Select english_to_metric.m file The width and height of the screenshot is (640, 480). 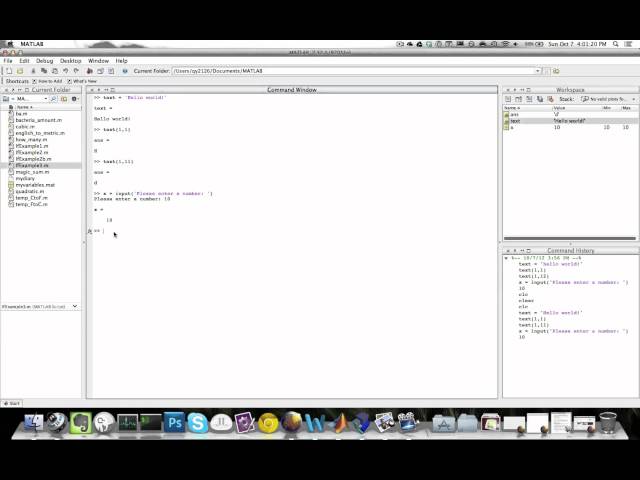click(40, 133)
